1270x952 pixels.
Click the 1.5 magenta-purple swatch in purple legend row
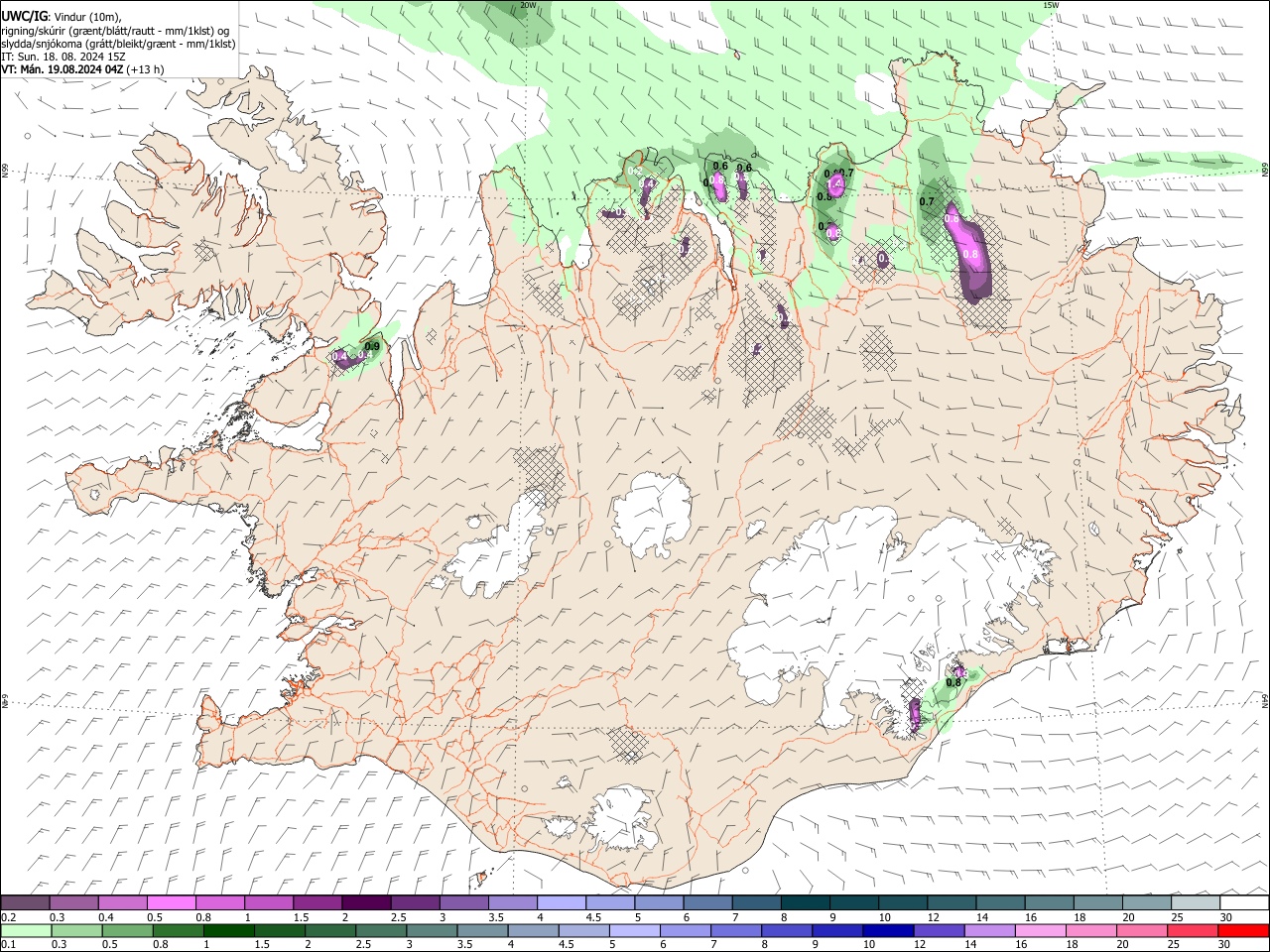(317, 903)
